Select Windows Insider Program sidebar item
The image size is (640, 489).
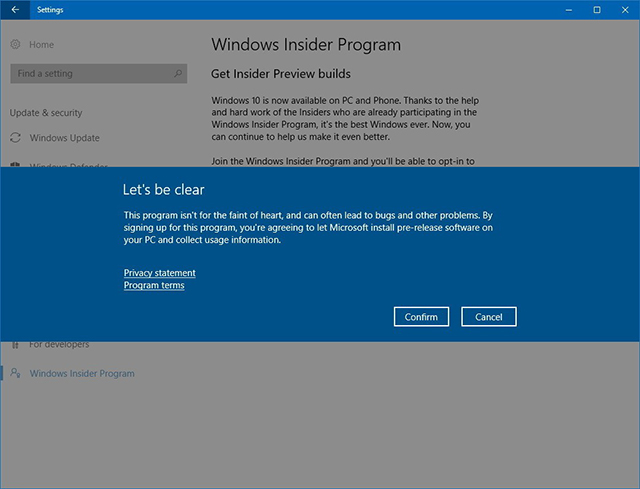(81, 374)
